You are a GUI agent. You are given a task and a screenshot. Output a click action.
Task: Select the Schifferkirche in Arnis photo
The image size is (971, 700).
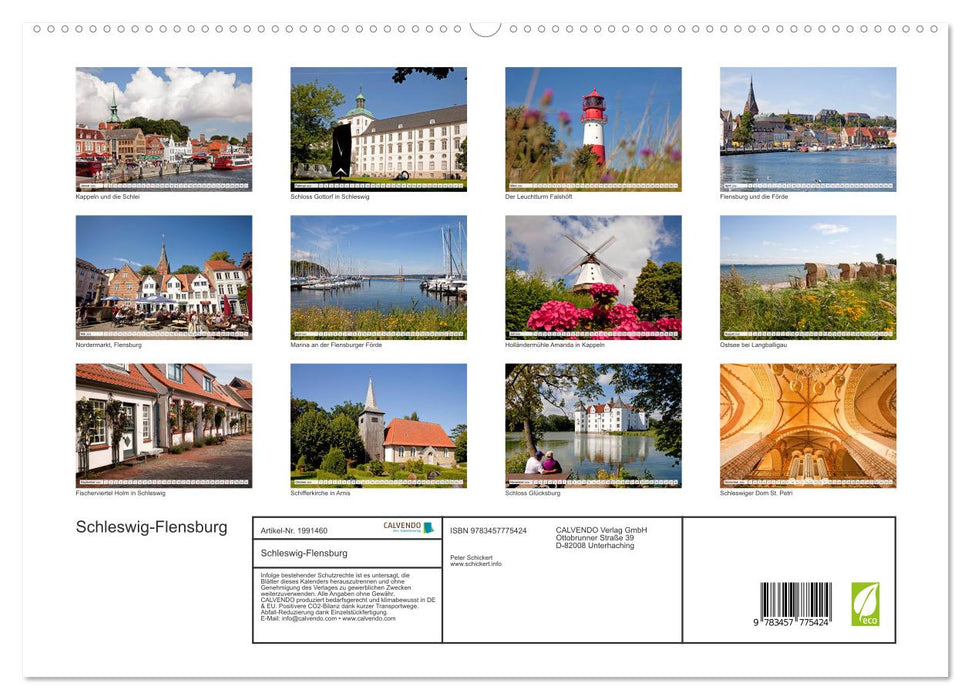[x=378, y=424]
